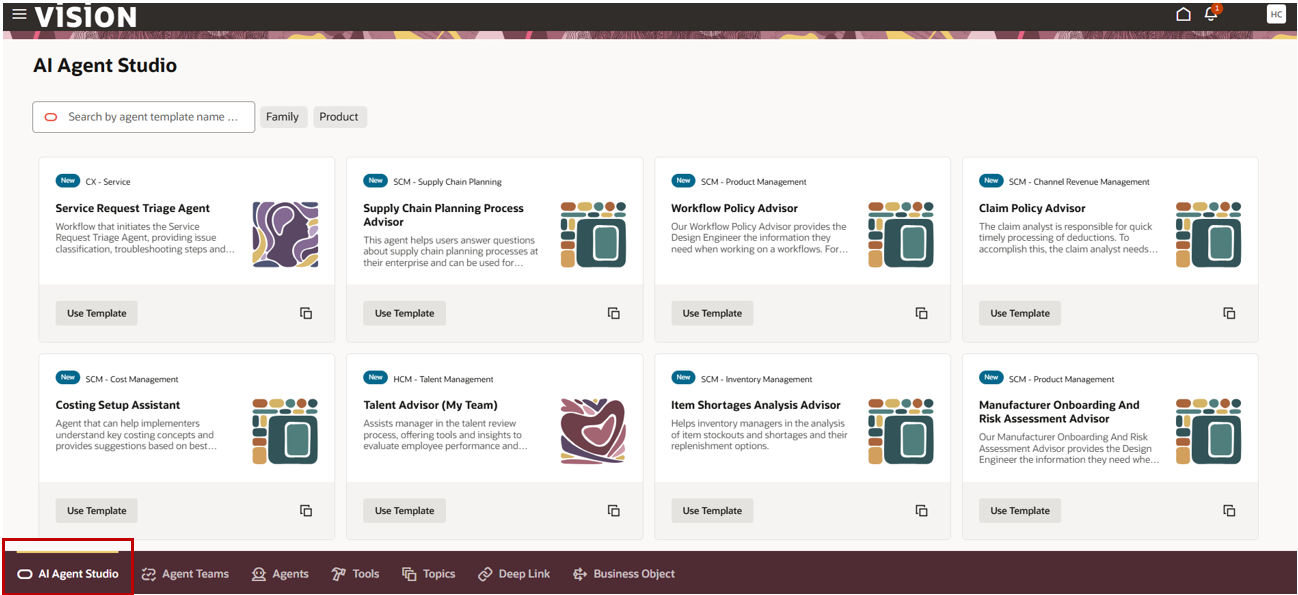Use Template for Manufacturer Onboarding And Risk Assessment
The height and width of the screenshot is (595, 1298).
1020,510
